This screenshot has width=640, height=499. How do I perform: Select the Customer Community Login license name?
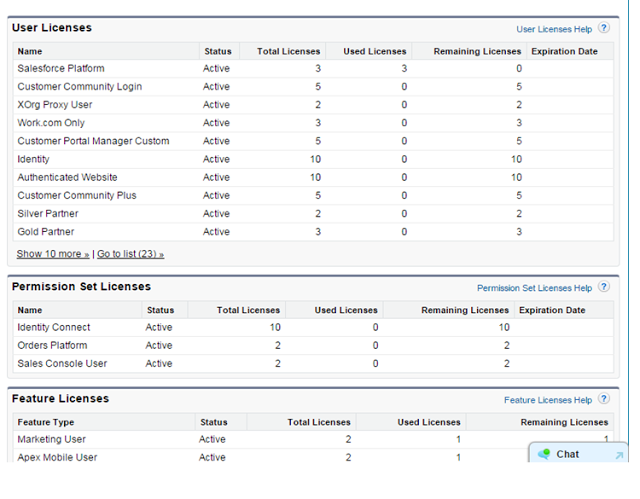80,86
